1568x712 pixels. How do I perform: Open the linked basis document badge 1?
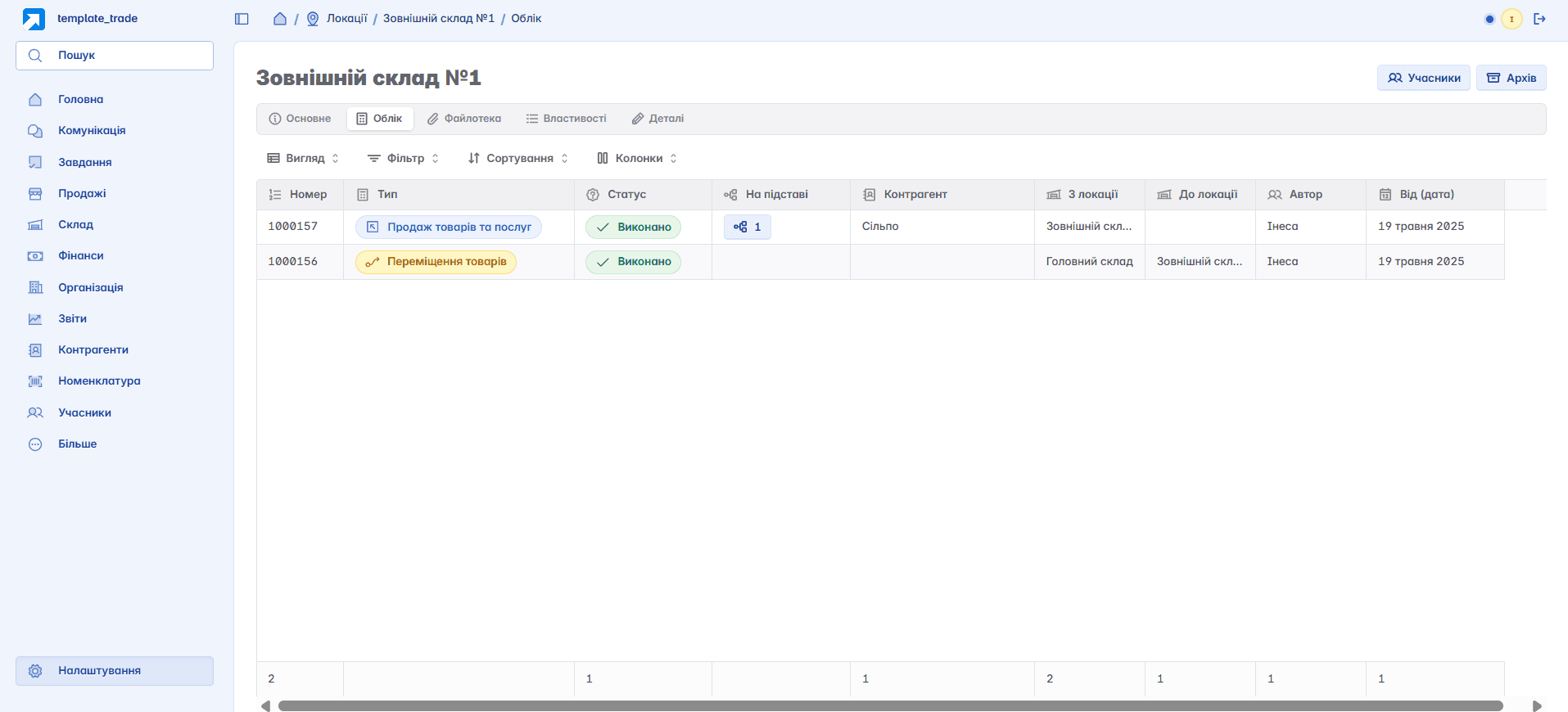[x=748, y=227]
